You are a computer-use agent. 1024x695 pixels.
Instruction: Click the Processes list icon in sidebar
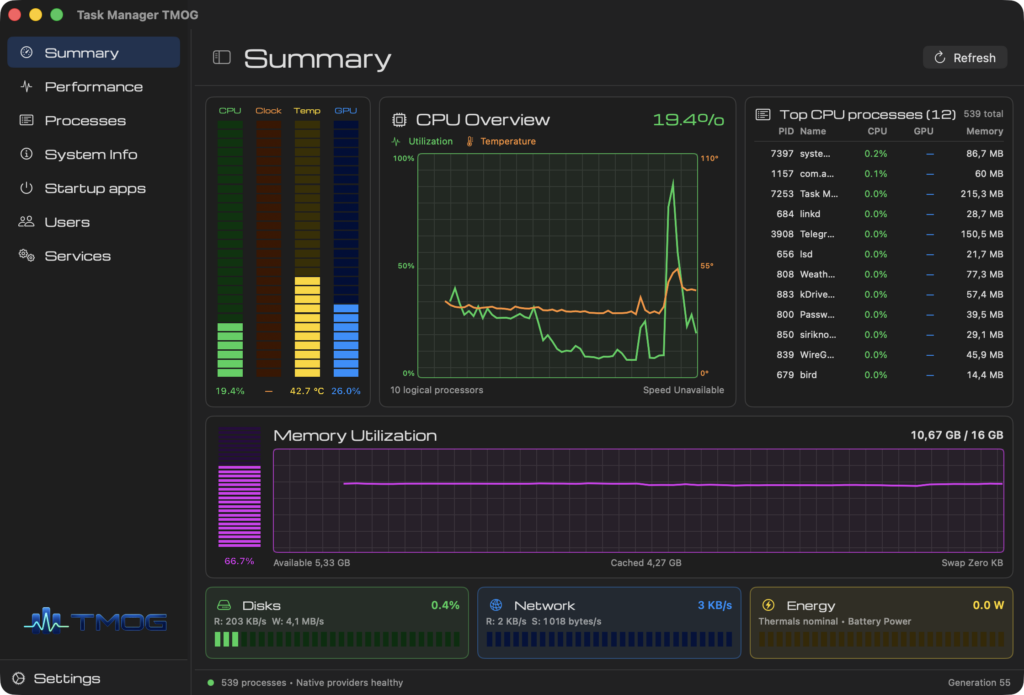pyautogui.click(x=26, y=120)
